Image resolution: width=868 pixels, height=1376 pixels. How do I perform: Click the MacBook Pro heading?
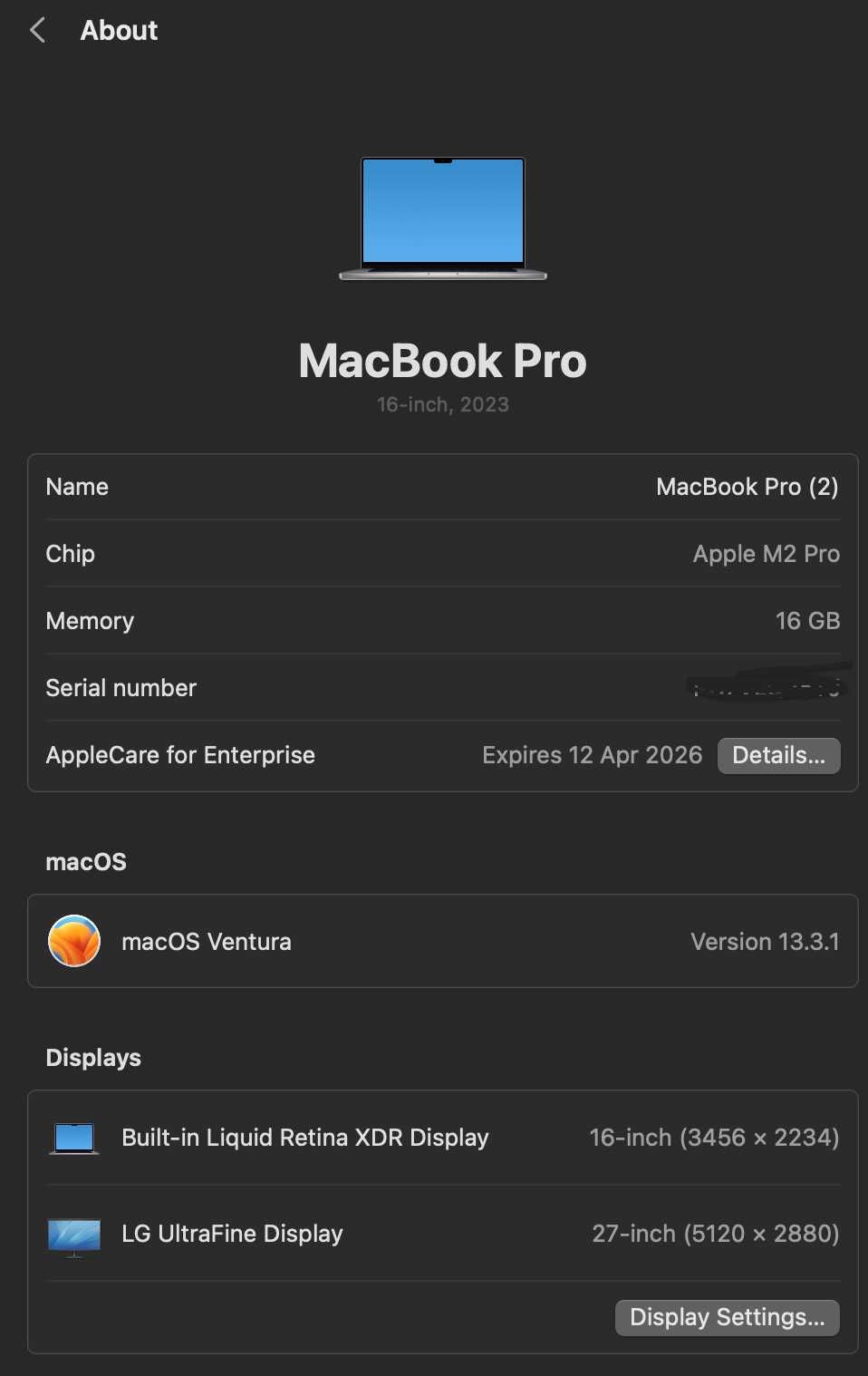coord(443,361)
